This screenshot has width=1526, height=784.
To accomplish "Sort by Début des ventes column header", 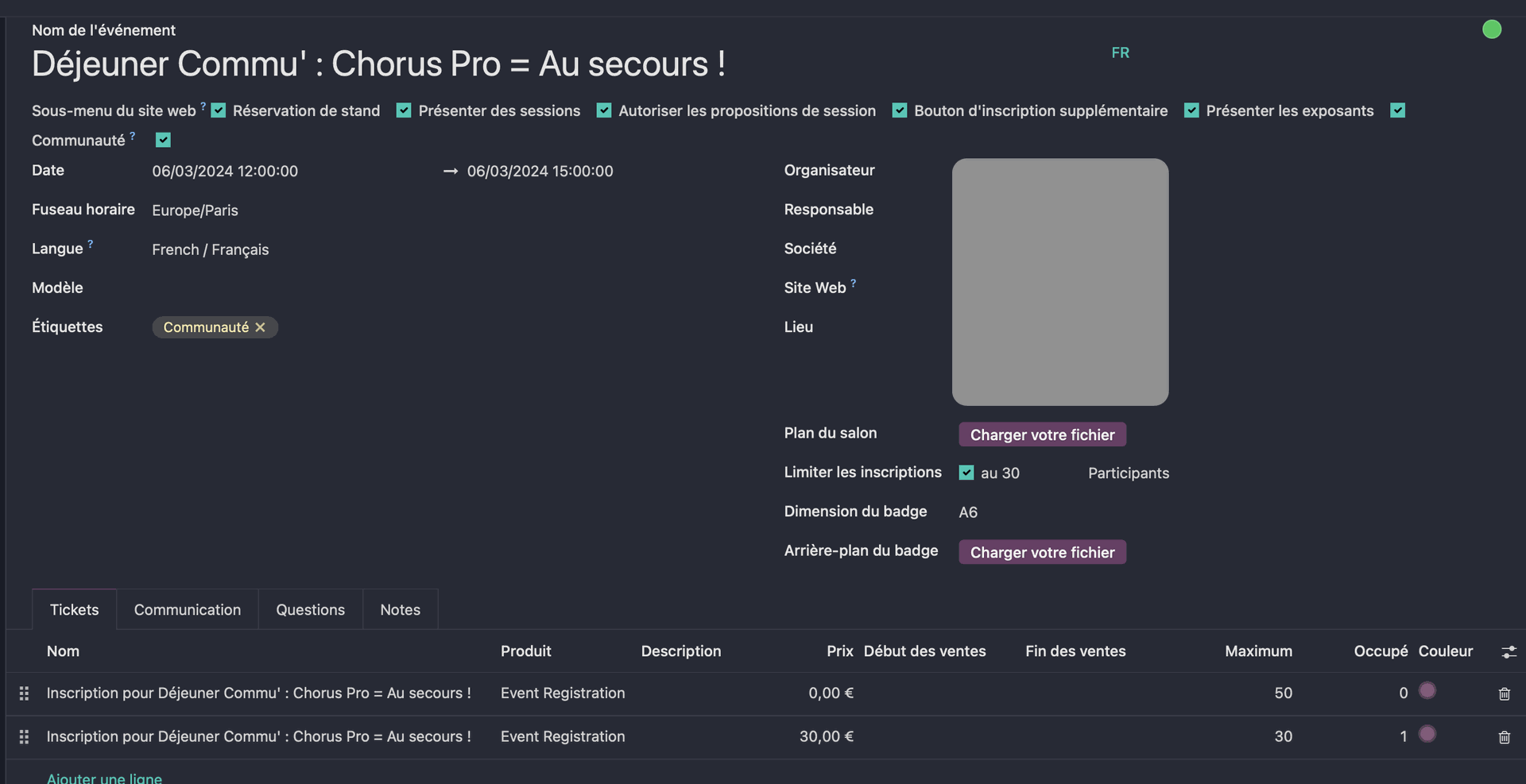I will [x=925, y=651].
